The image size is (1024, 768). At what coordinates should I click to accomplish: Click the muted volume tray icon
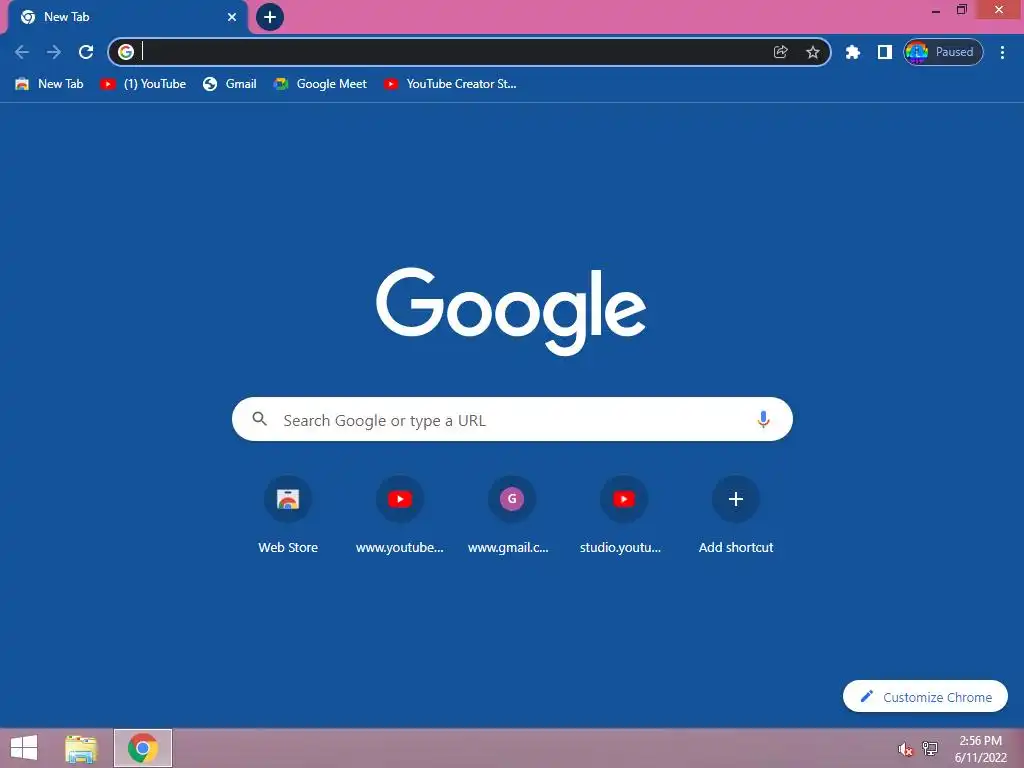(x=905, y=749)
